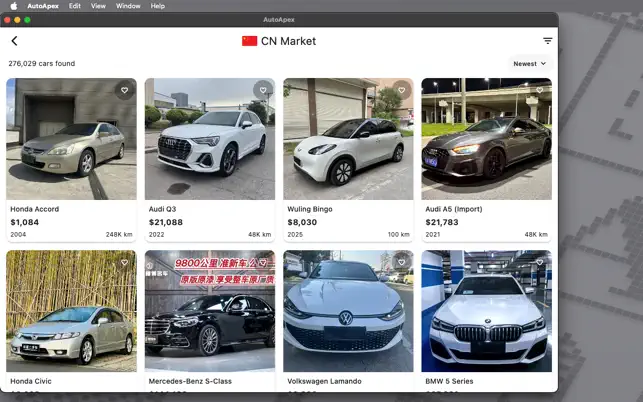Viewport: 643px width, 402px height.
Task: Click the 2004 year label
Action: [18, 235]
